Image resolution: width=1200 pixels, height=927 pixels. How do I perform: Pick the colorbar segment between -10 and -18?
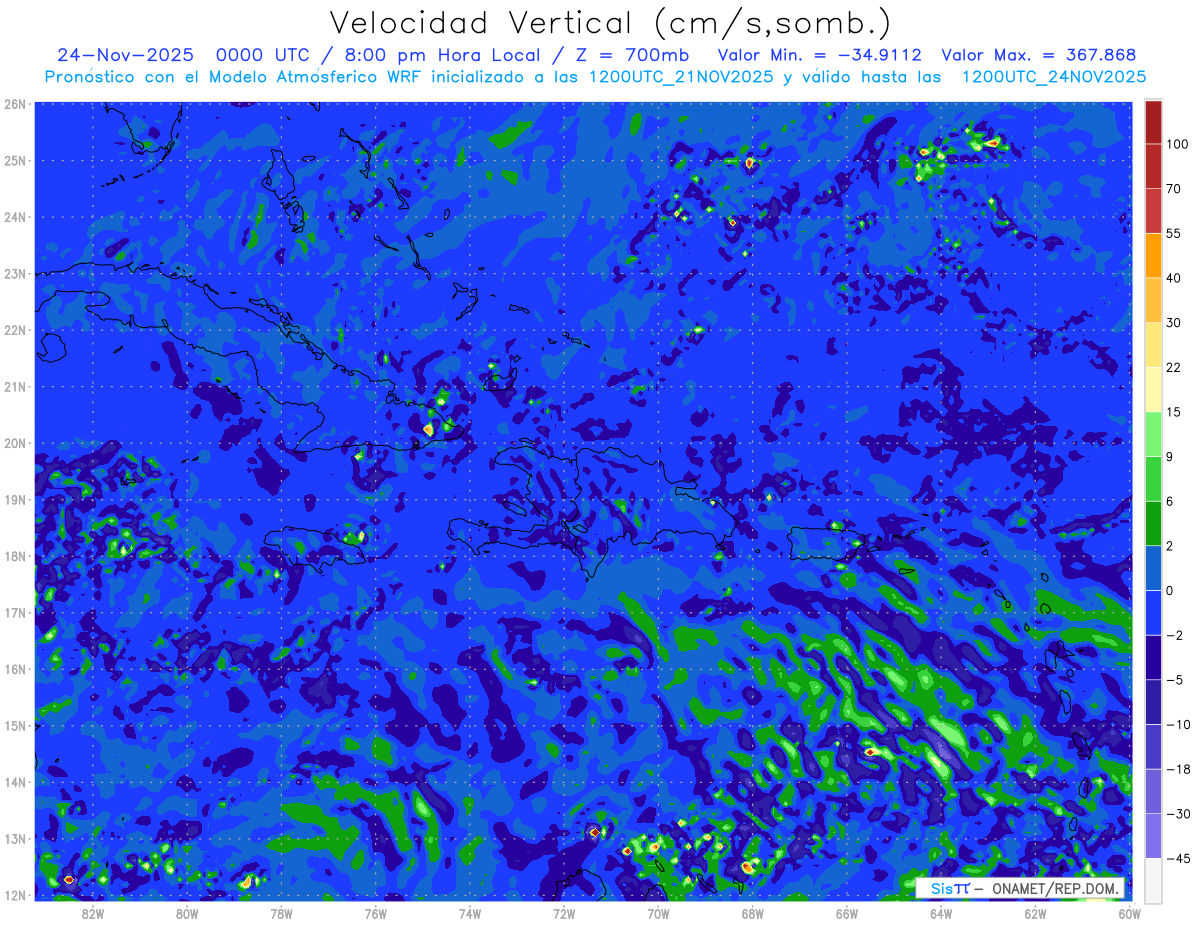(x=1153, y=746)
